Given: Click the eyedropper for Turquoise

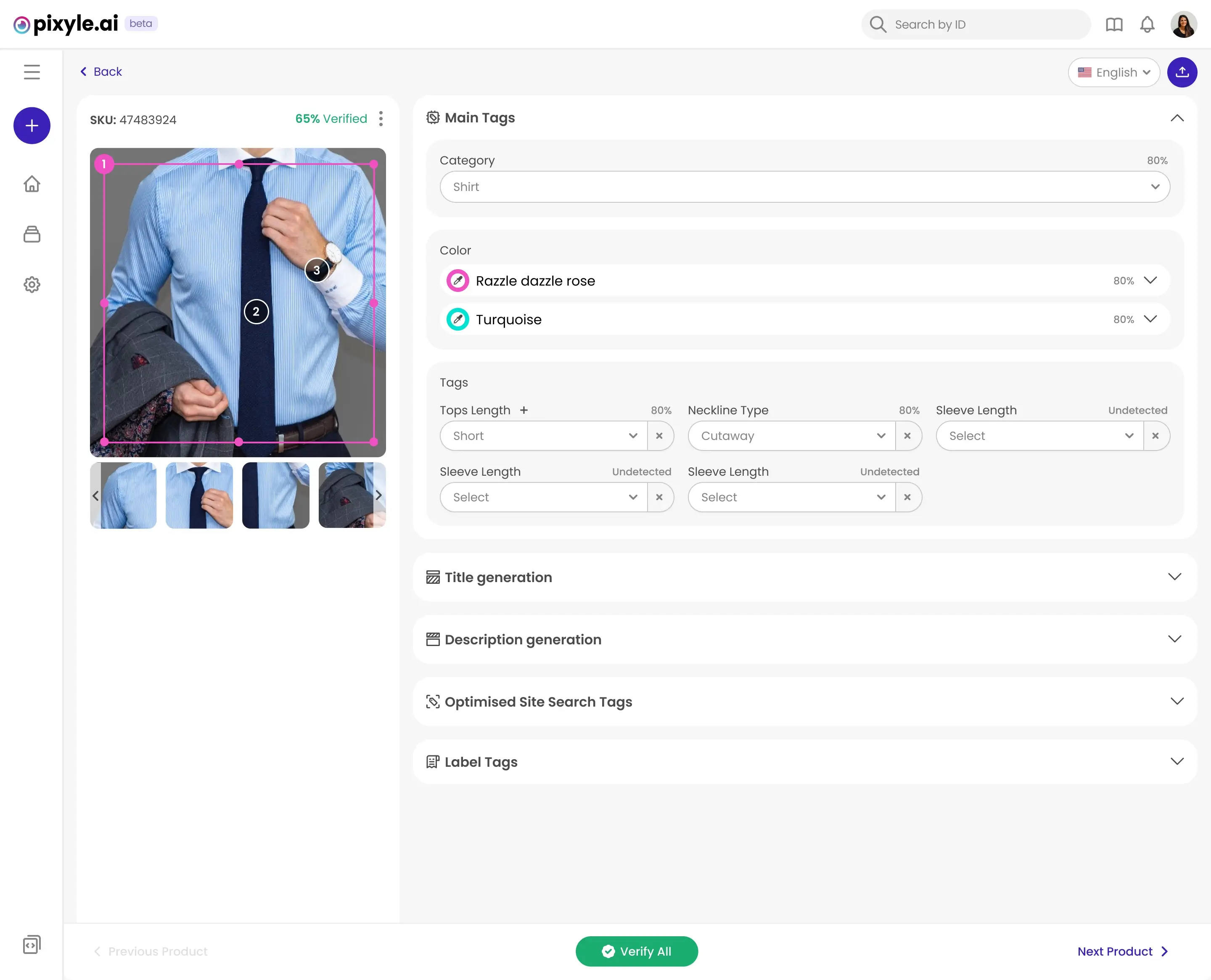Looking at the screenshot, I should coord(457,320).
